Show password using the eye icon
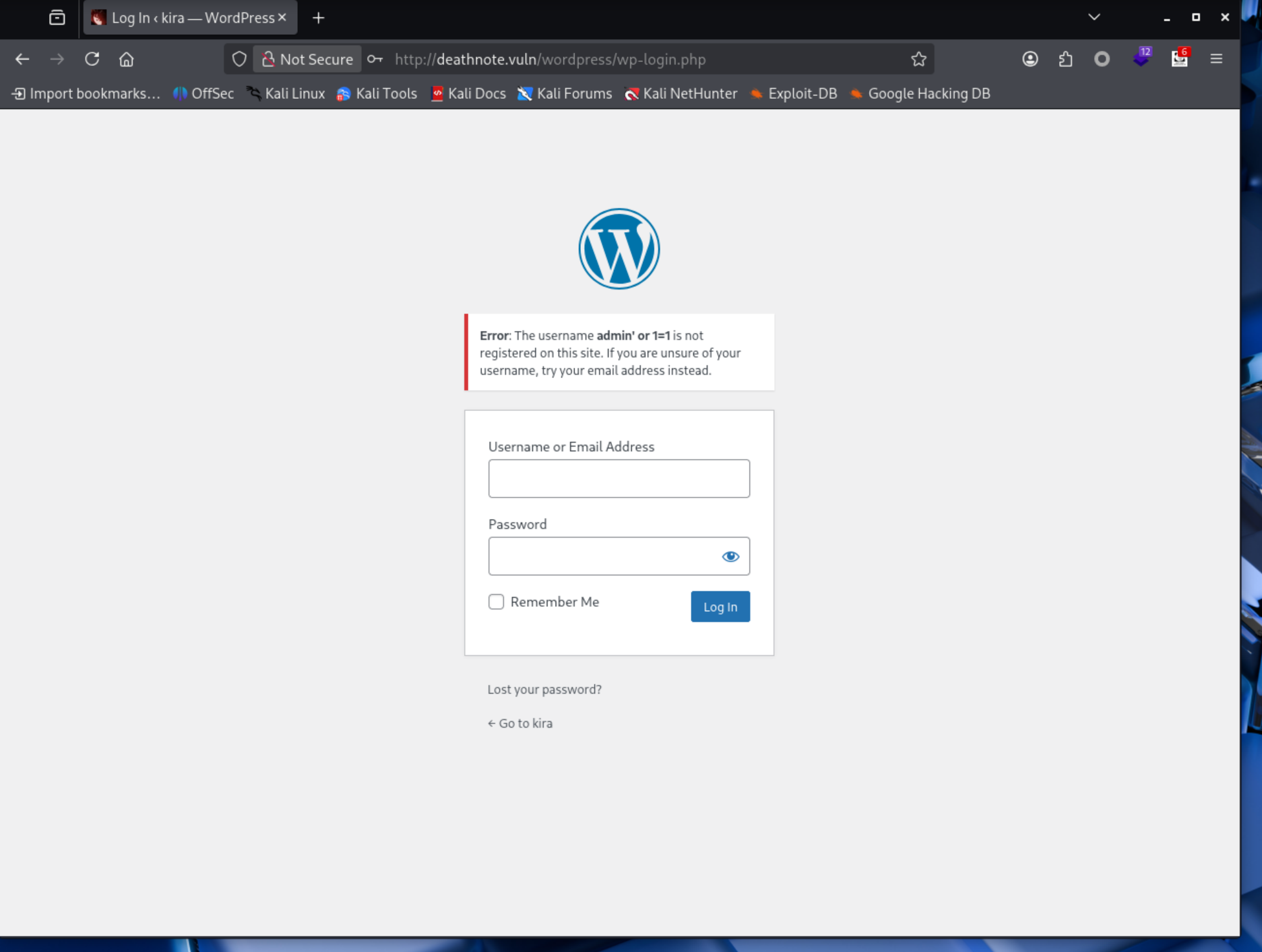The image size is (1262, 952). coord(730,556)
